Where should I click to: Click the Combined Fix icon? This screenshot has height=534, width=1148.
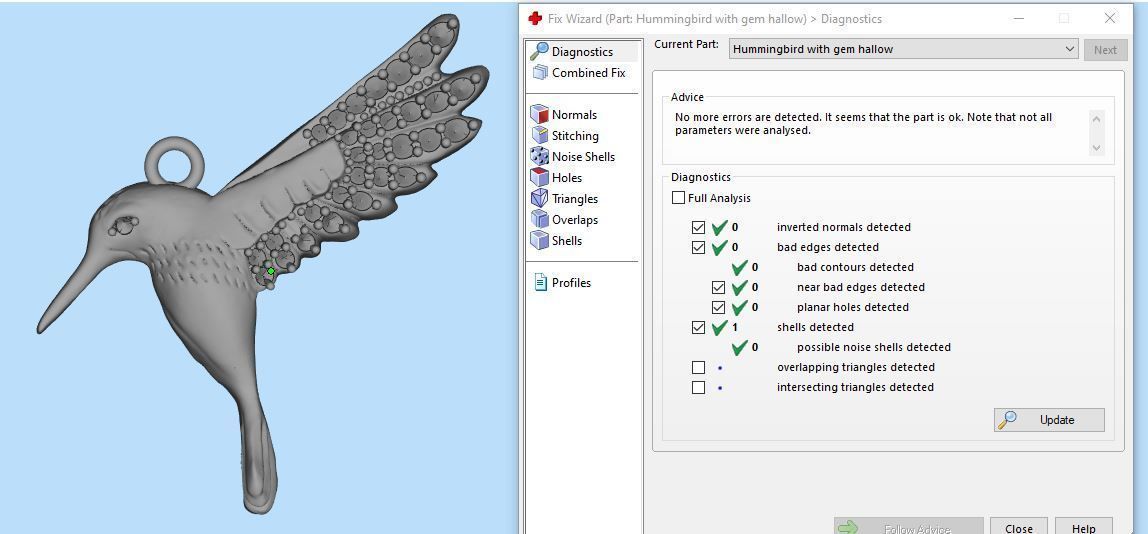pyautogui.click(x=540, y=73)
